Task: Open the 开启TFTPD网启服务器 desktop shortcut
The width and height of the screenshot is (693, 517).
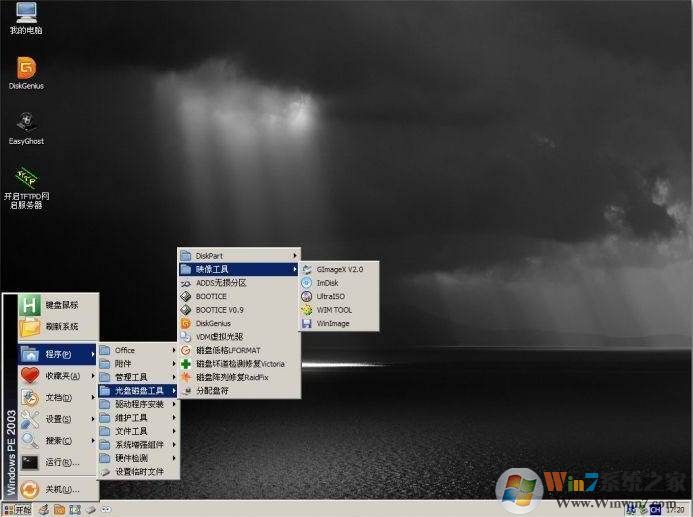Action: tap(26, 188)
